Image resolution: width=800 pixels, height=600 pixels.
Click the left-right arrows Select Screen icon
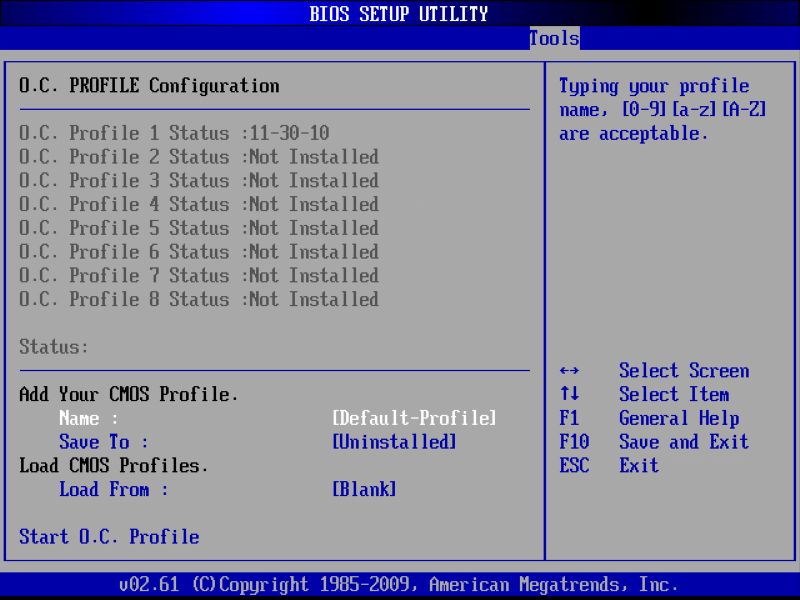pos(569,371)
